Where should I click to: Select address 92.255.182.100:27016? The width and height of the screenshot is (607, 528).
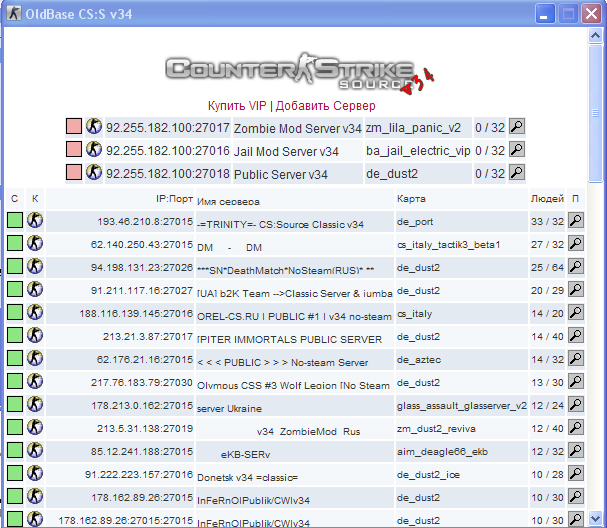[x=168, y=151]
